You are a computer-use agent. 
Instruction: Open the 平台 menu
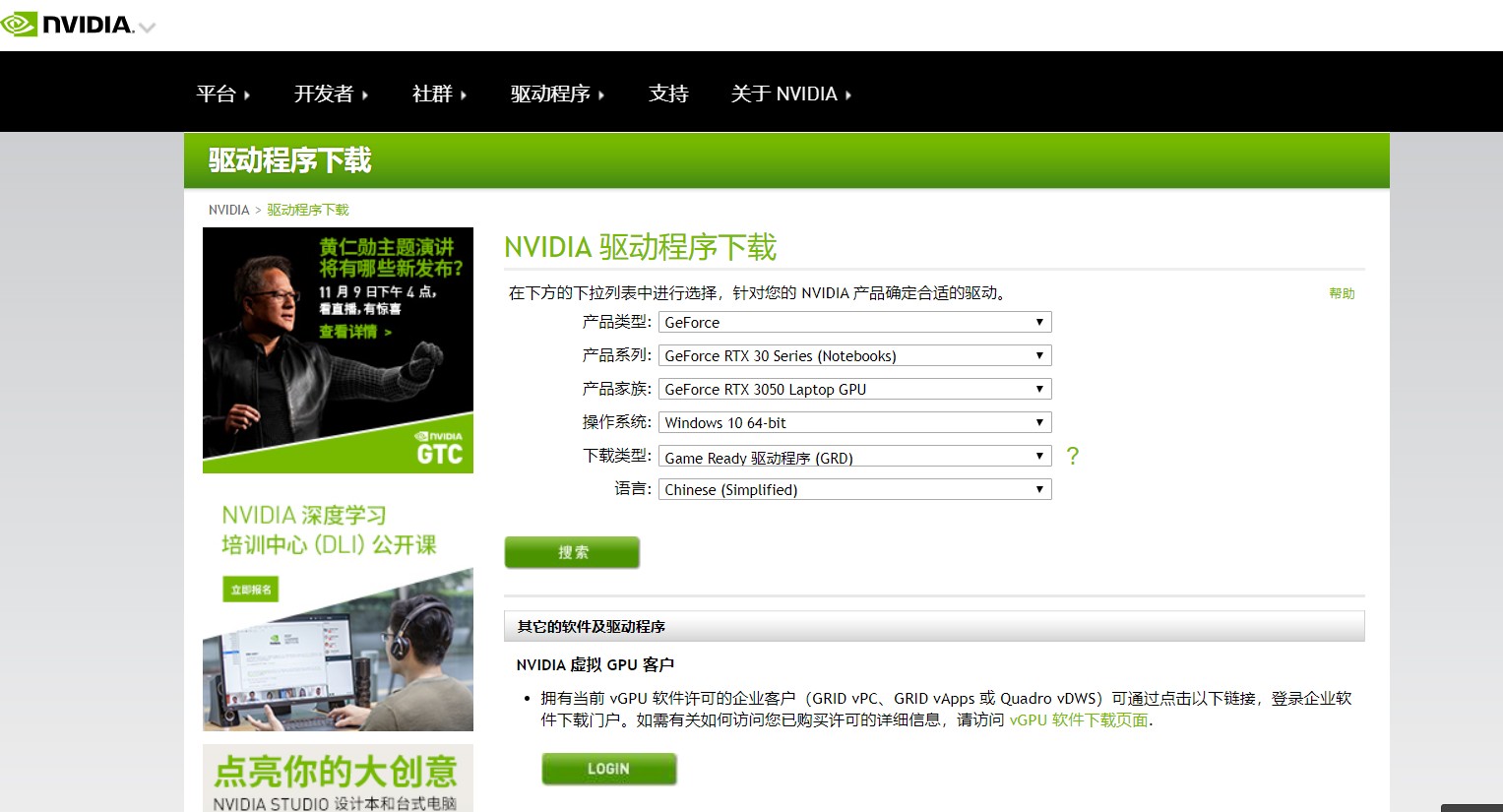(x=223, y=94)
